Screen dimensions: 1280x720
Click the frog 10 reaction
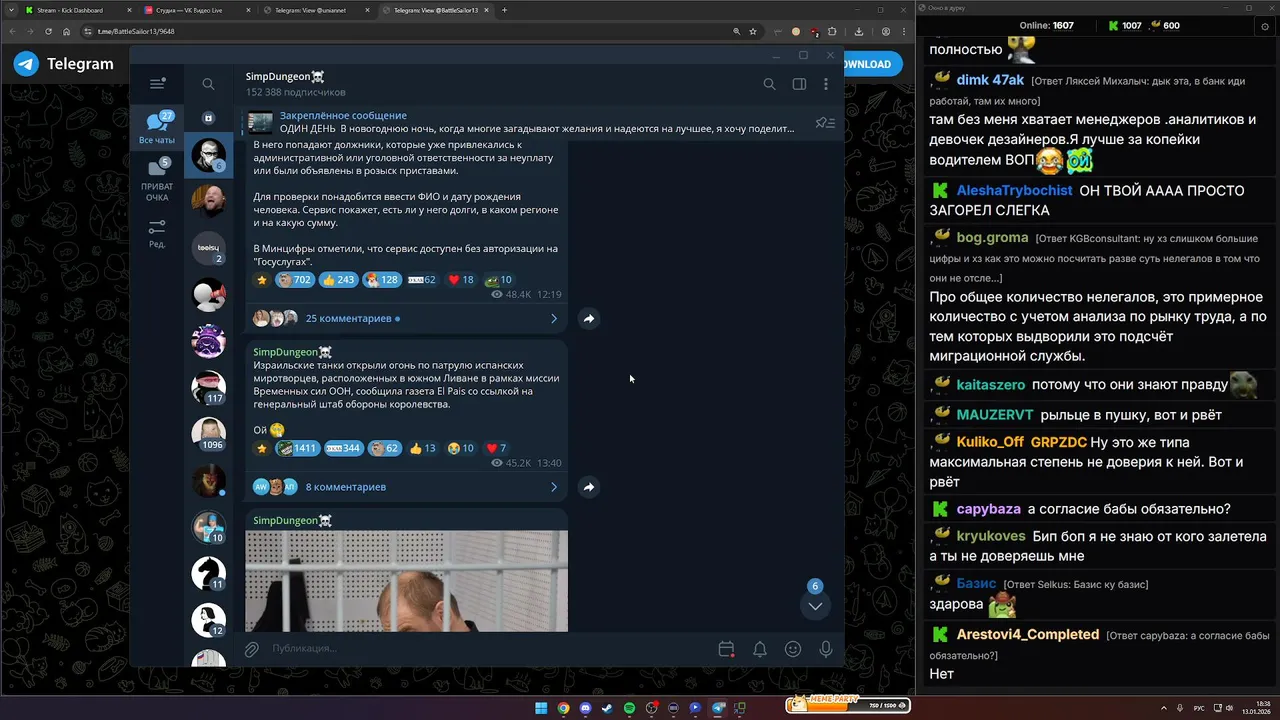click(x=498, y=280)
